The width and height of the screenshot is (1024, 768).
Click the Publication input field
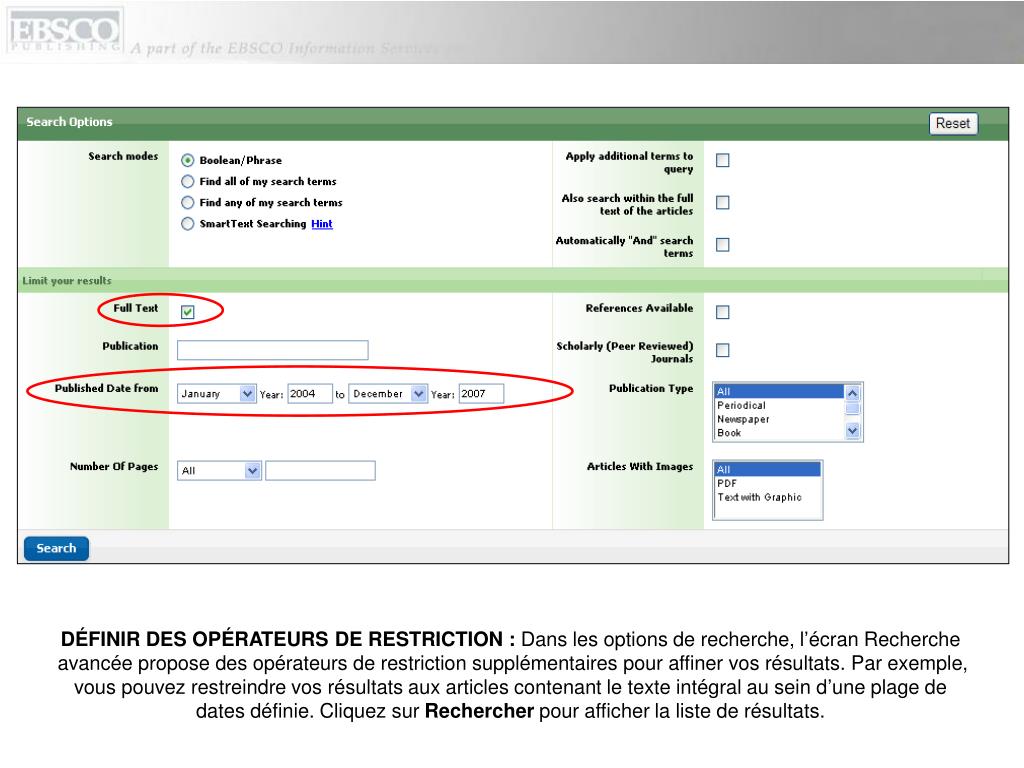tap(272, 350)
